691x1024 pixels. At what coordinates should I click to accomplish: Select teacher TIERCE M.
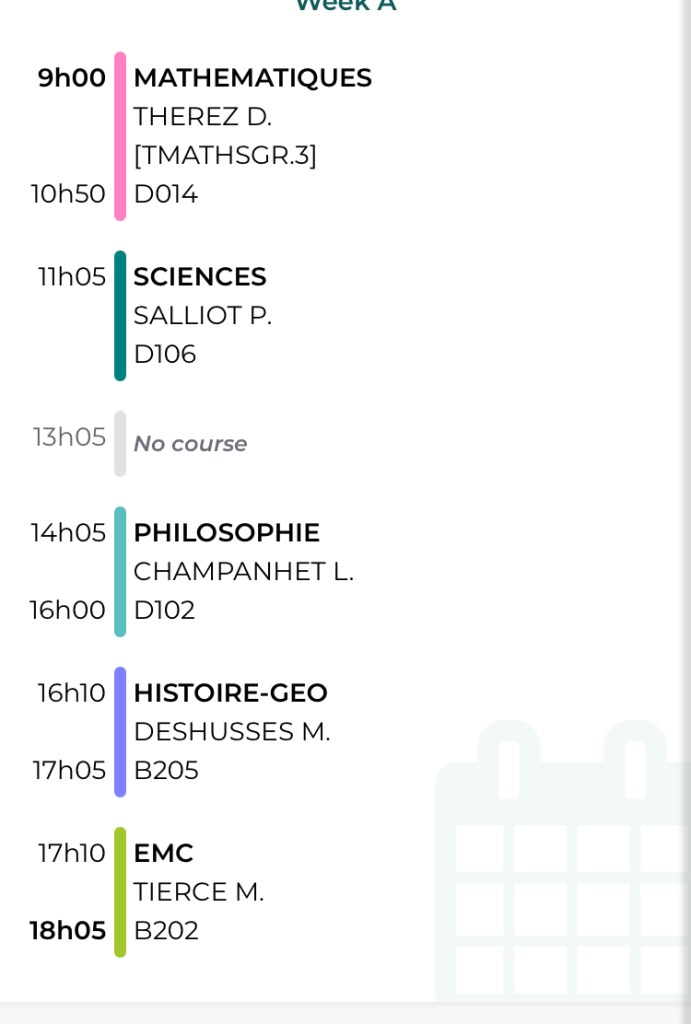tap(198, 892)
